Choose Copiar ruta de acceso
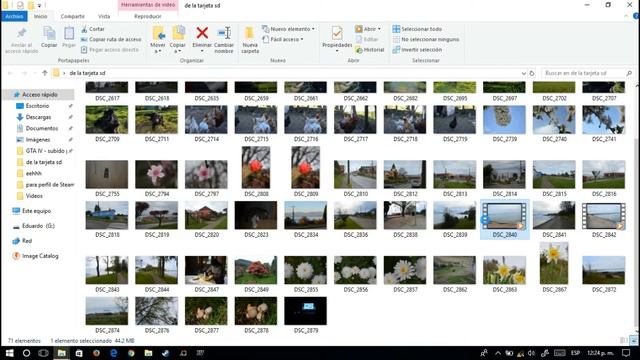This screenshot has width=640, height=360. coord(111,39)
